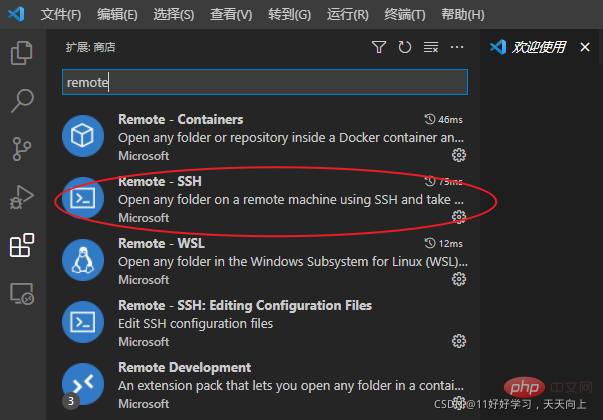Open the Run and Debug view
Viewport: 603px width, 420px height.
pyautogui.click(x=22, y=197)
